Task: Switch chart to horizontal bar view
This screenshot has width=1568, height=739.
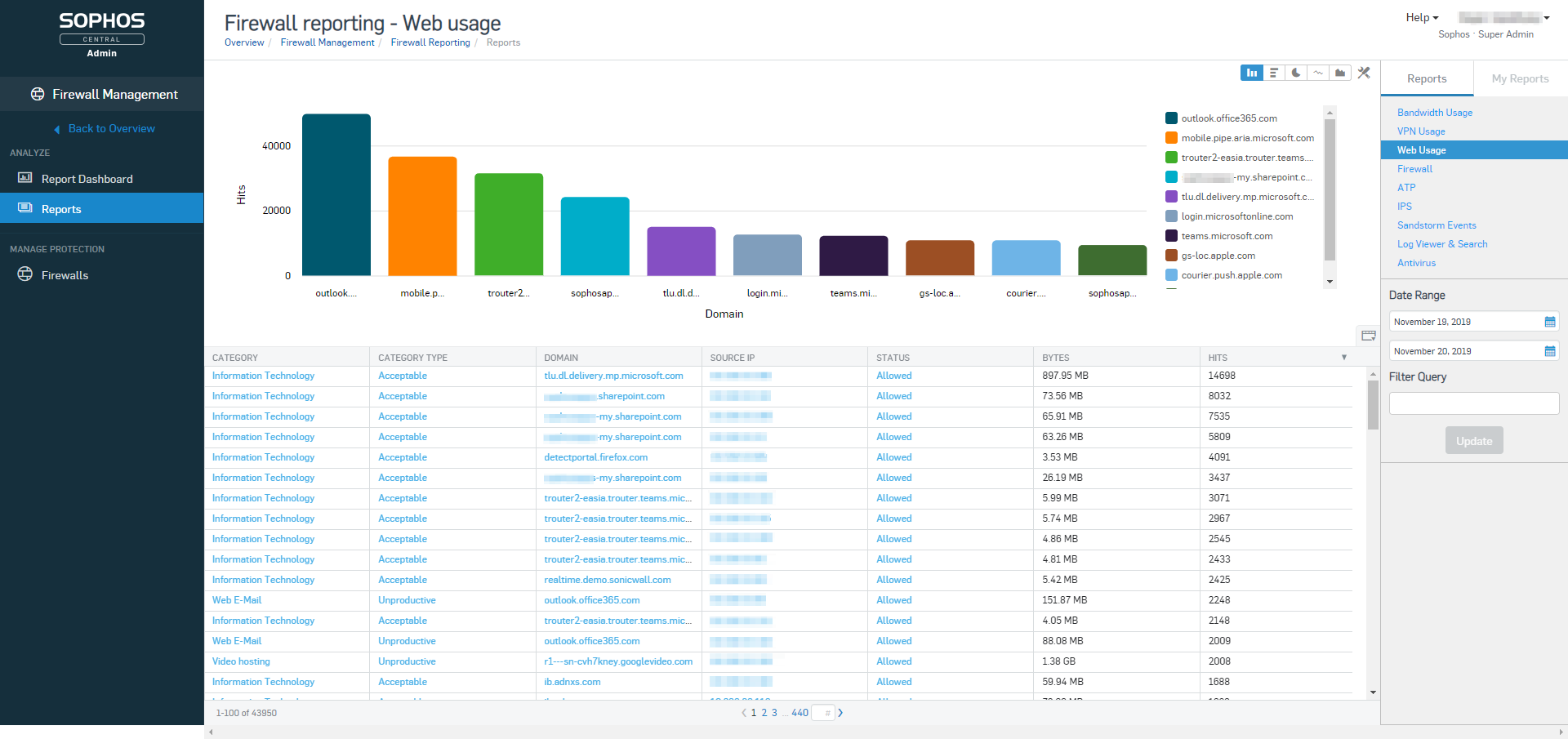Action: [1274, 73]
